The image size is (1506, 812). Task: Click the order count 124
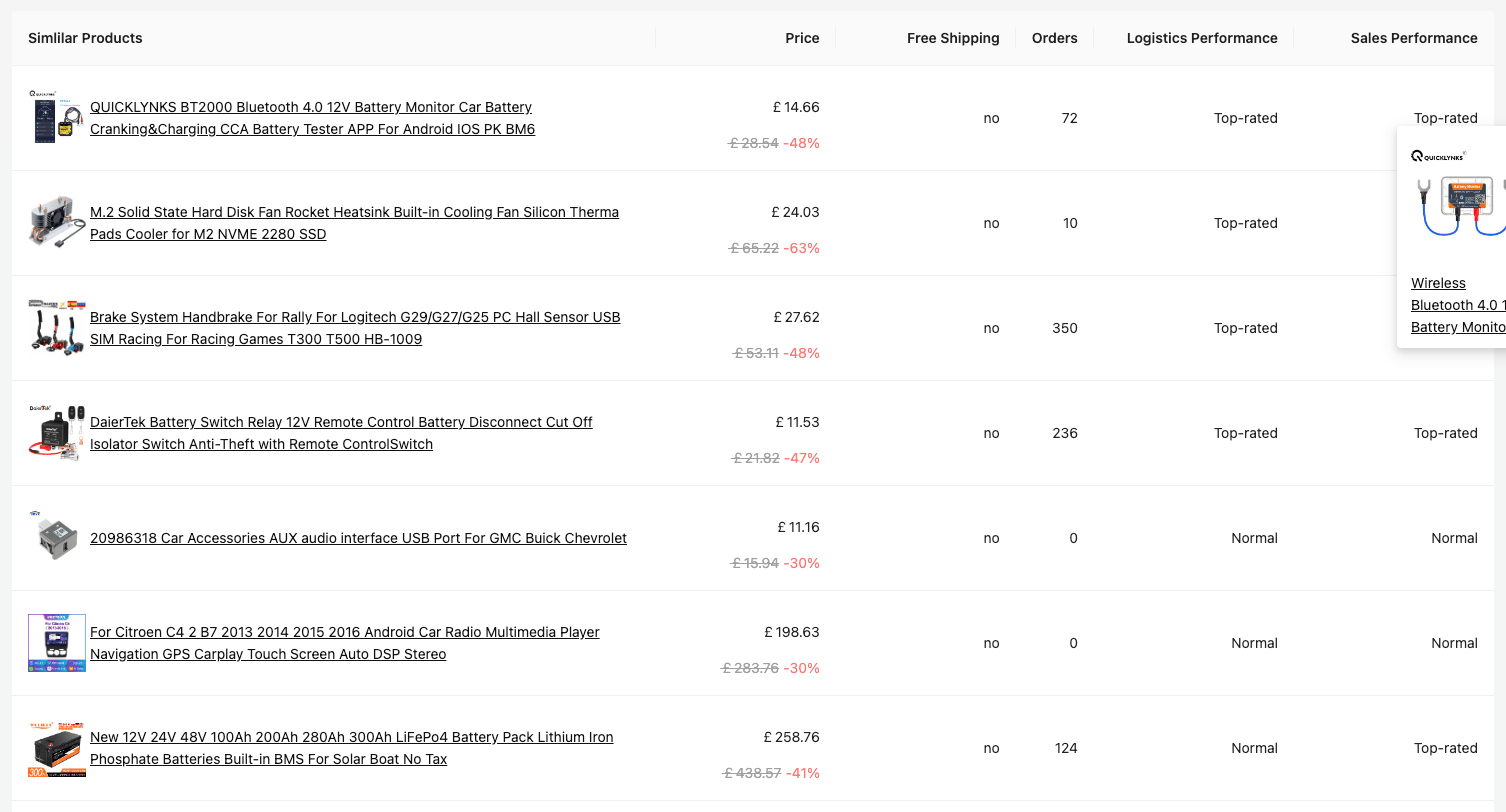click(1066, 748)
